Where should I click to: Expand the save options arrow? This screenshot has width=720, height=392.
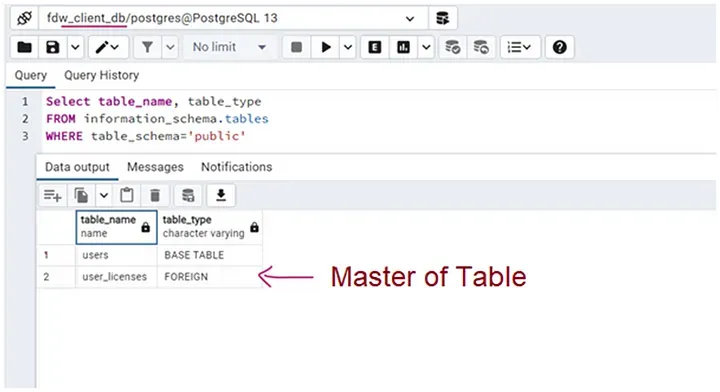75,47
